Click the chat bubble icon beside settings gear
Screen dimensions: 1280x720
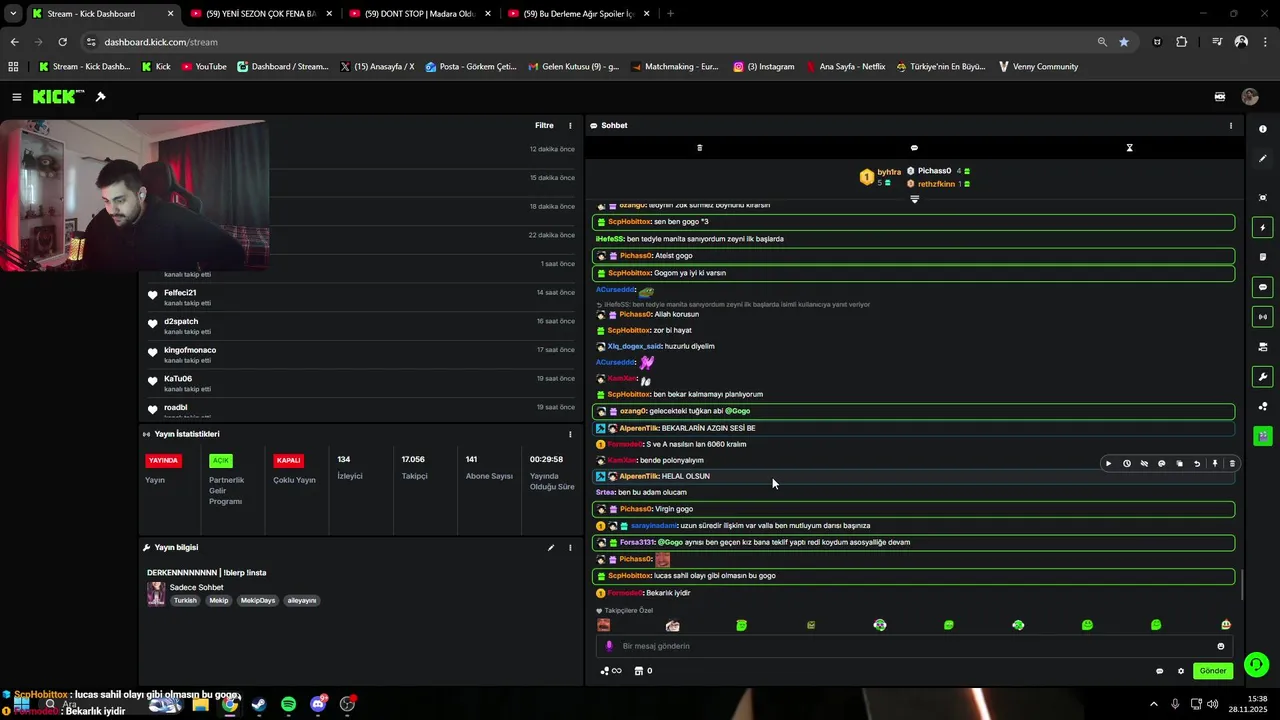tap(1159, 671)
